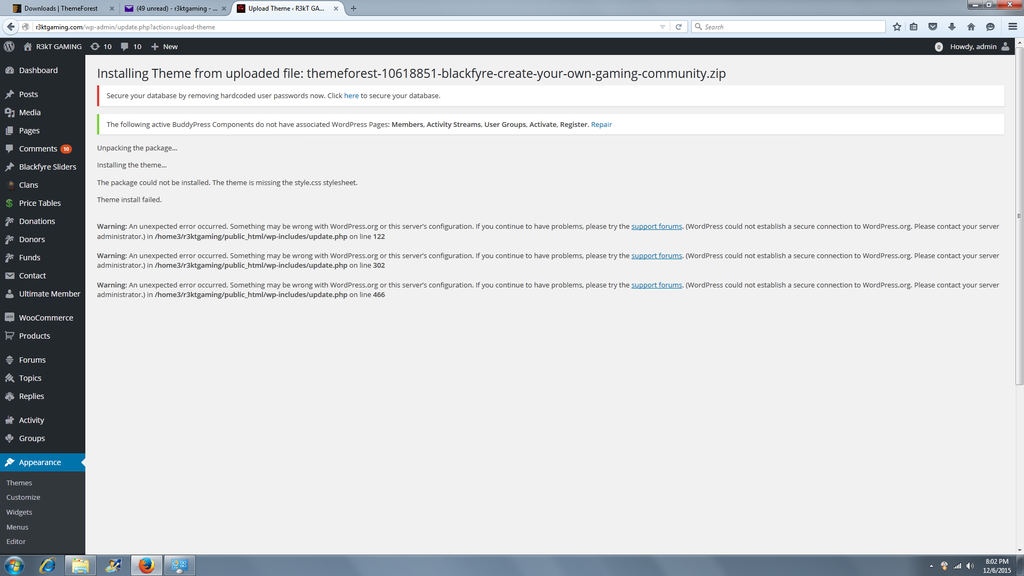
Task: Click the updates icon showing 10
Action: tap(101, 46)
